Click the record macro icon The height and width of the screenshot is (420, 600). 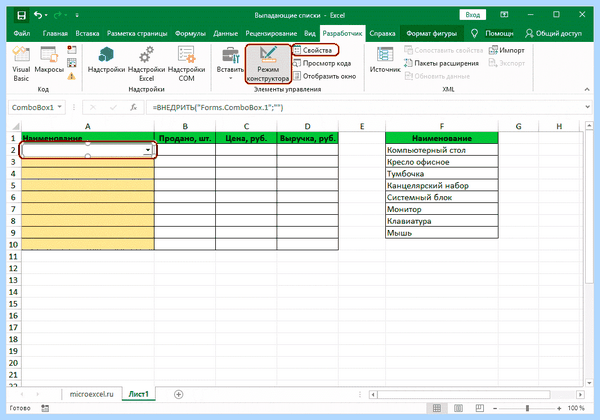click(x=72, y=49)
